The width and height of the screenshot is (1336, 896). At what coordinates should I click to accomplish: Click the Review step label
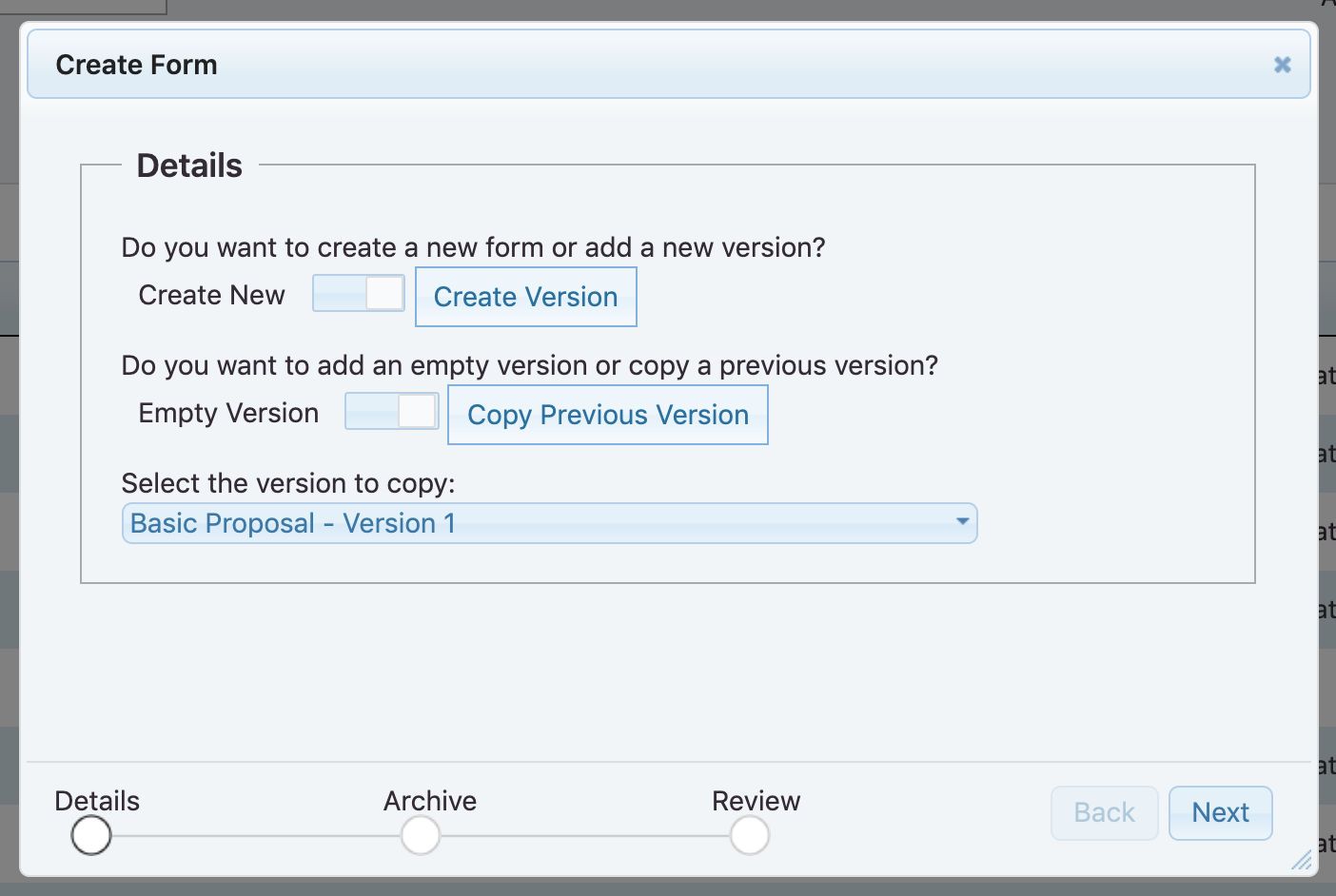756,801
